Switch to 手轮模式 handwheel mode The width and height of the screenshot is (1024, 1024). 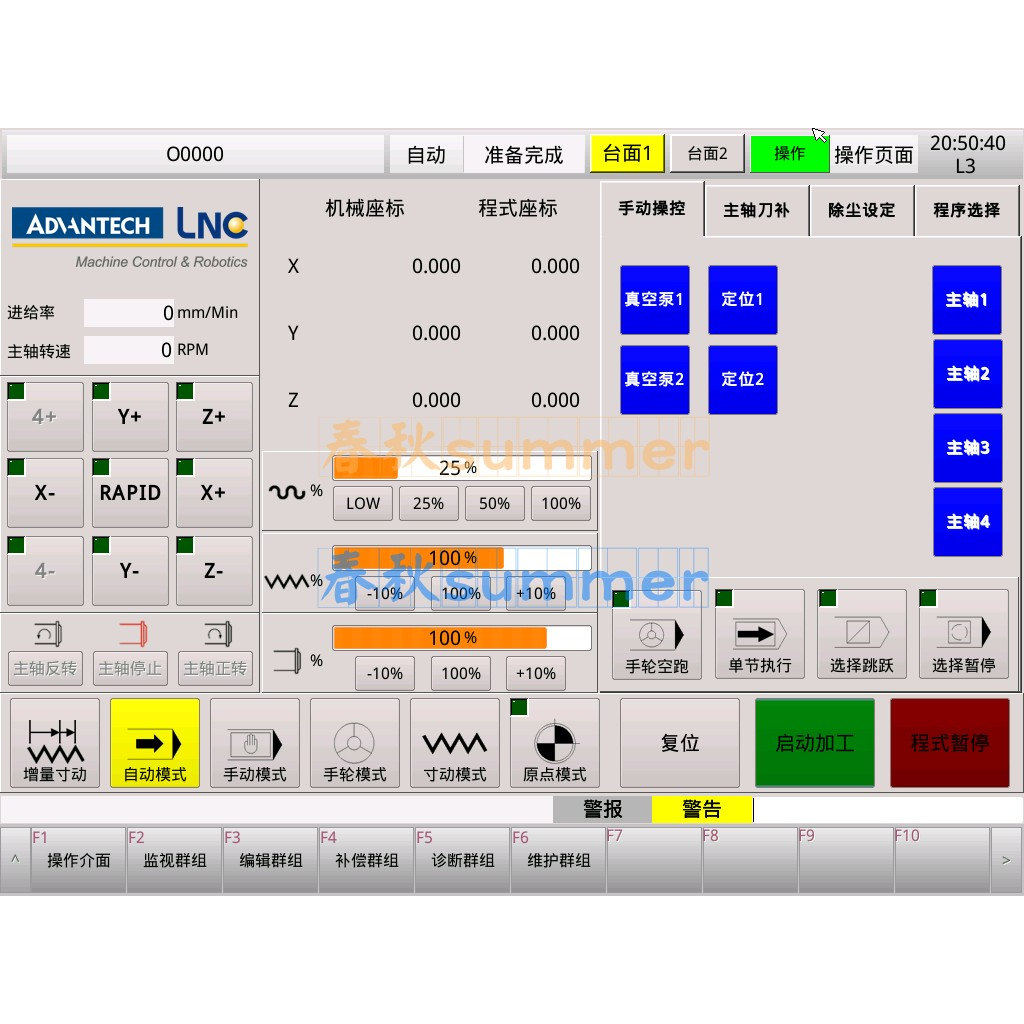click(x=355, y=743)
